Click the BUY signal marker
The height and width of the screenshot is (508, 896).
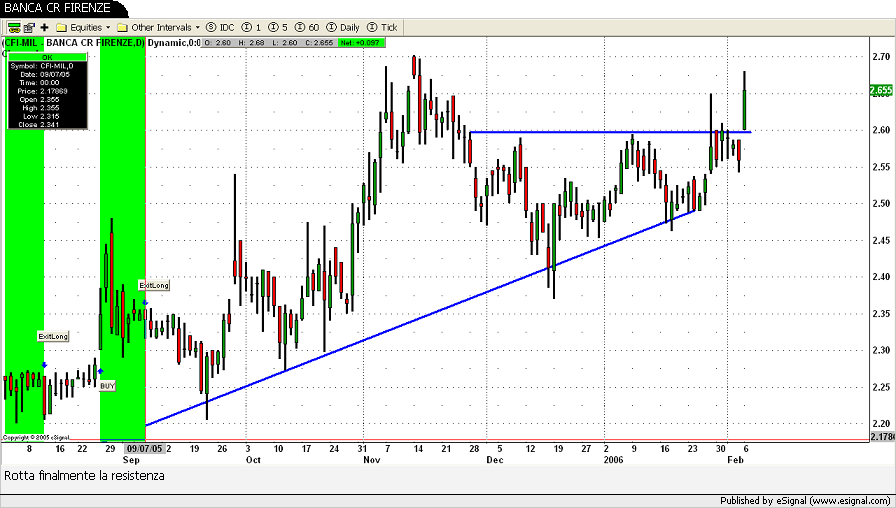pos(107,385)
